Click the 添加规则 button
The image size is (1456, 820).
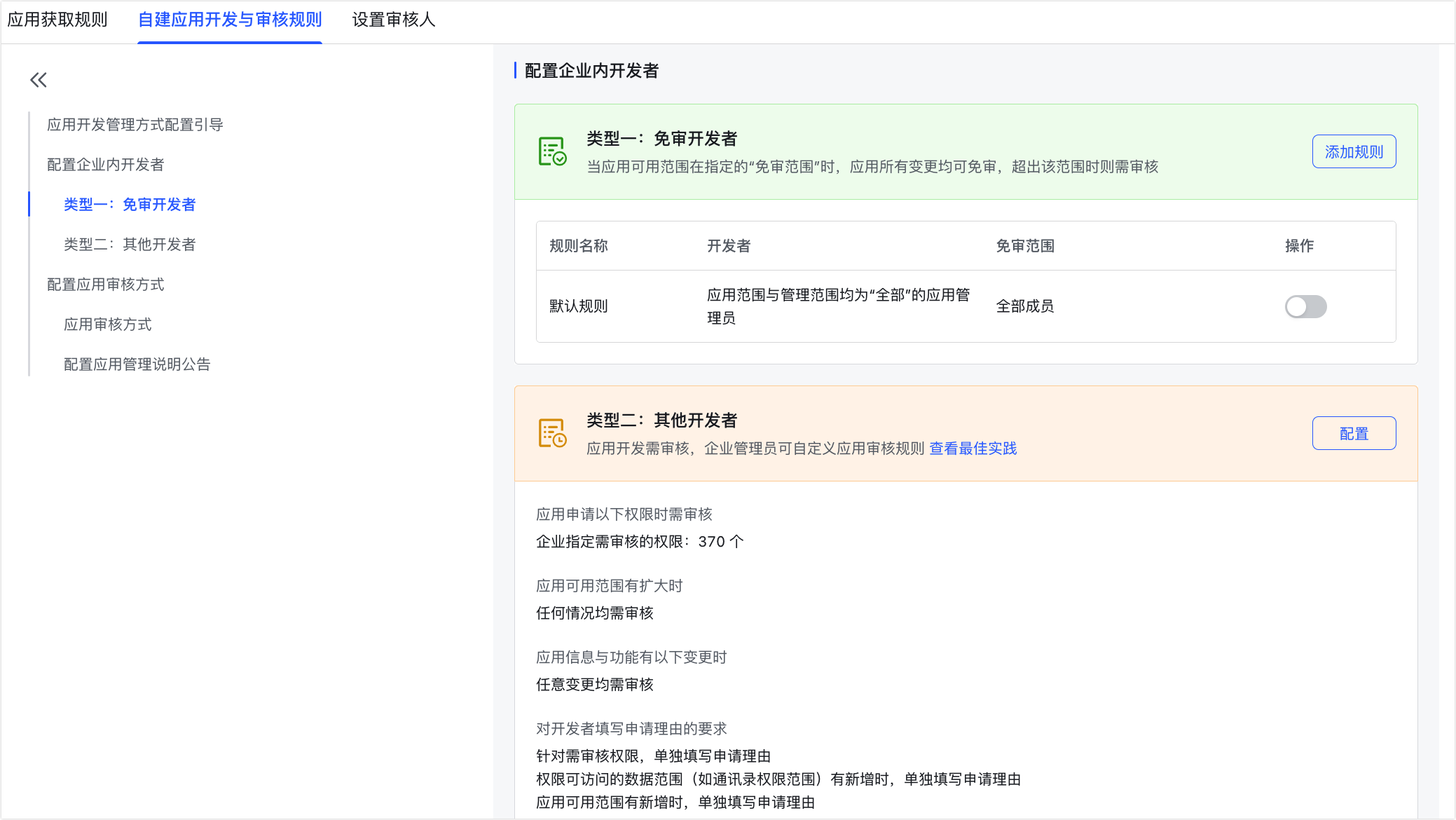1354,151
